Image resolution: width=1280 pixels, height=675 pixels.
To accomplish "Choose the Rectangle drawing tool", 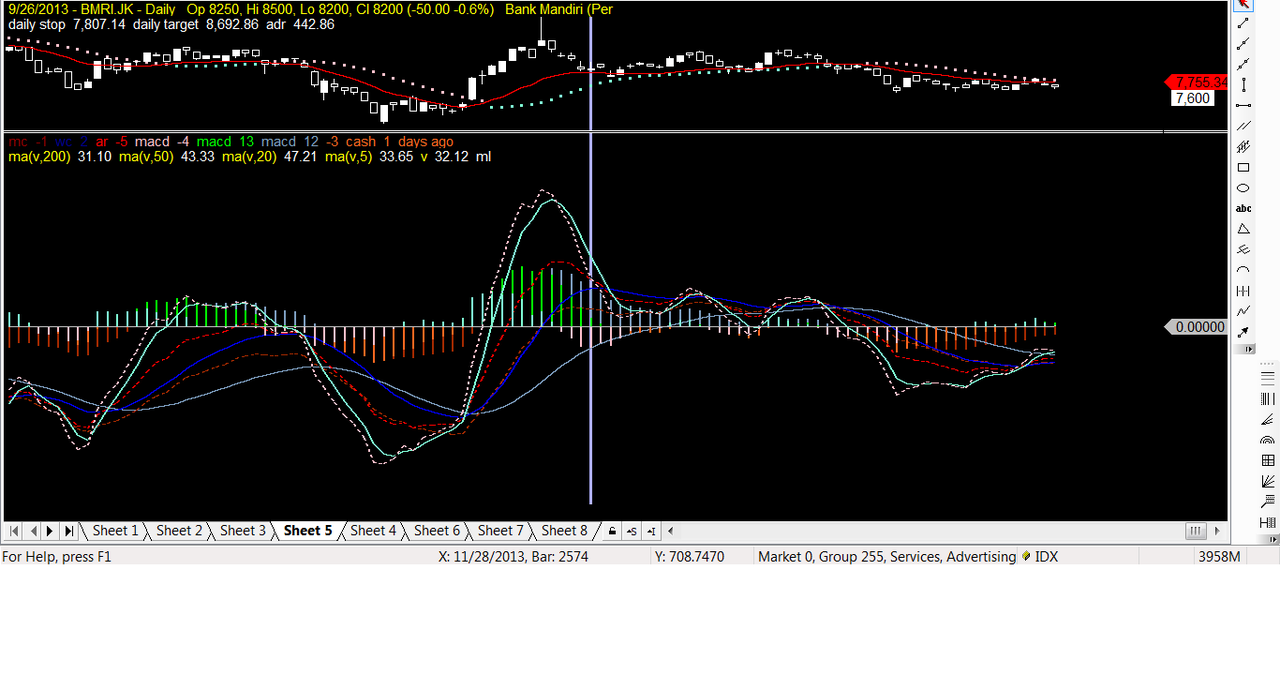I will 1243,167.
